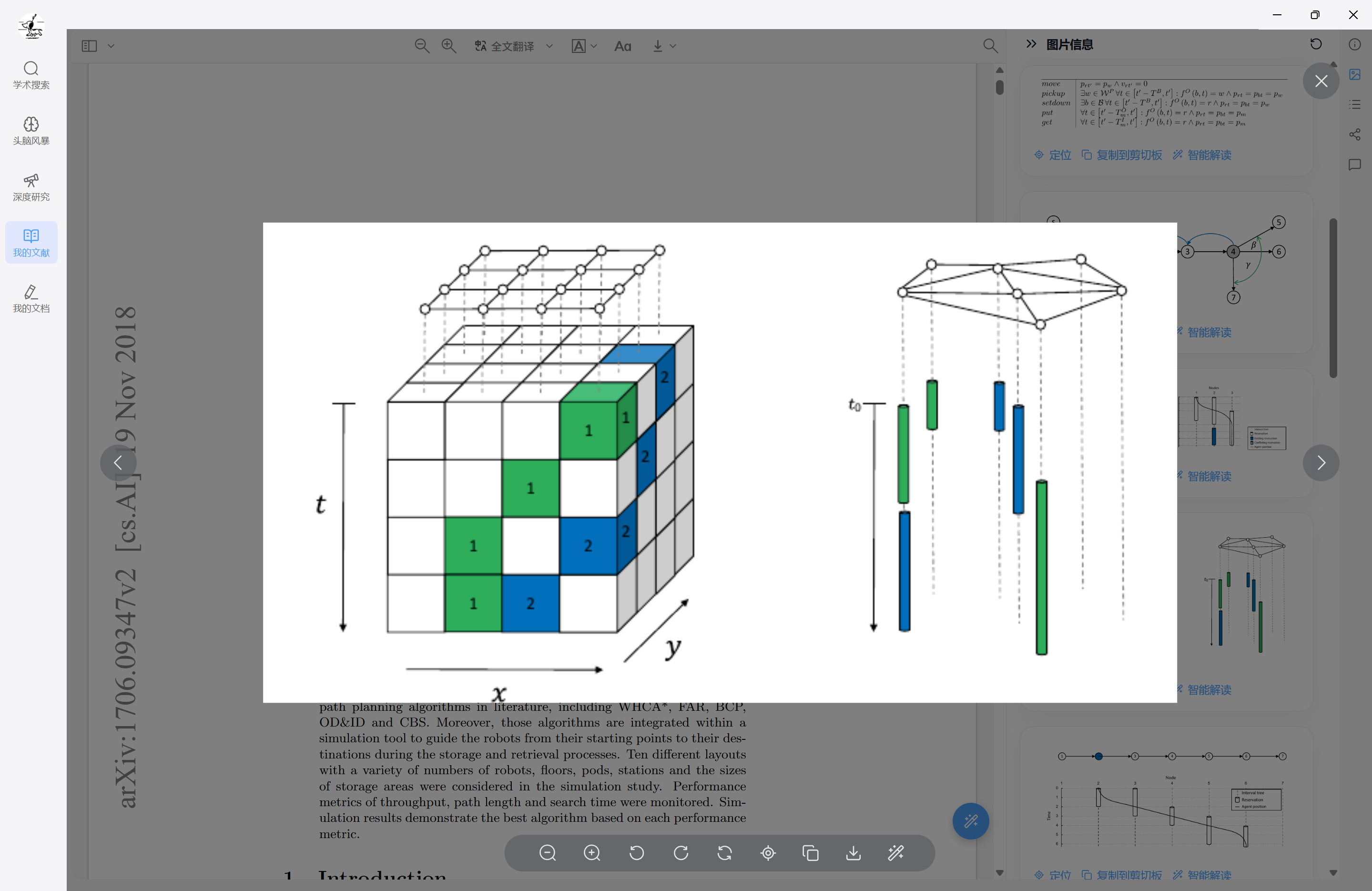Rotate image counterclockwise in viewer toolbar
1372x891 pixels.
point(636,852)
